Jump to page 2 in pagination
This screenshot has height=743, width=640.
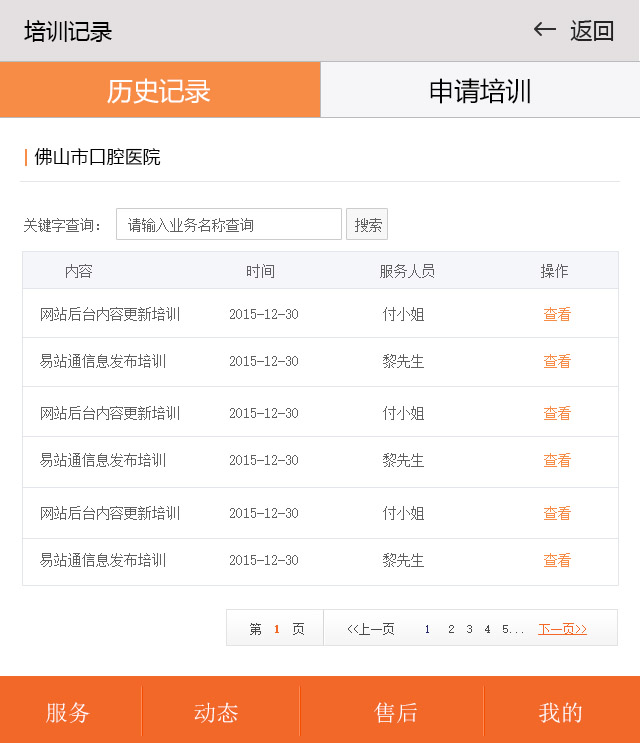tap(451, 629)
